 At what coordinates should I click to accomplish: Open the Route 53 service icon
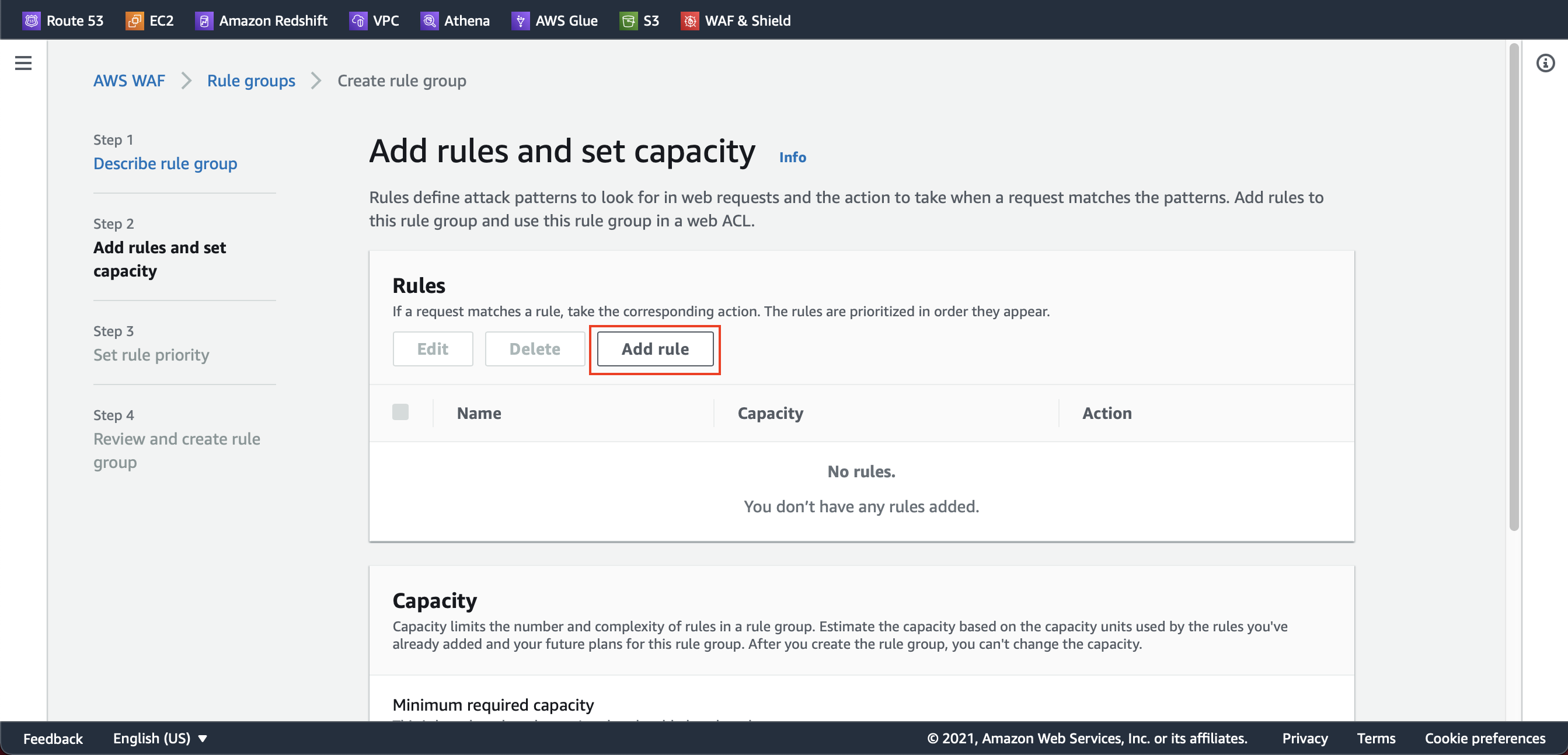click(32, 20)
